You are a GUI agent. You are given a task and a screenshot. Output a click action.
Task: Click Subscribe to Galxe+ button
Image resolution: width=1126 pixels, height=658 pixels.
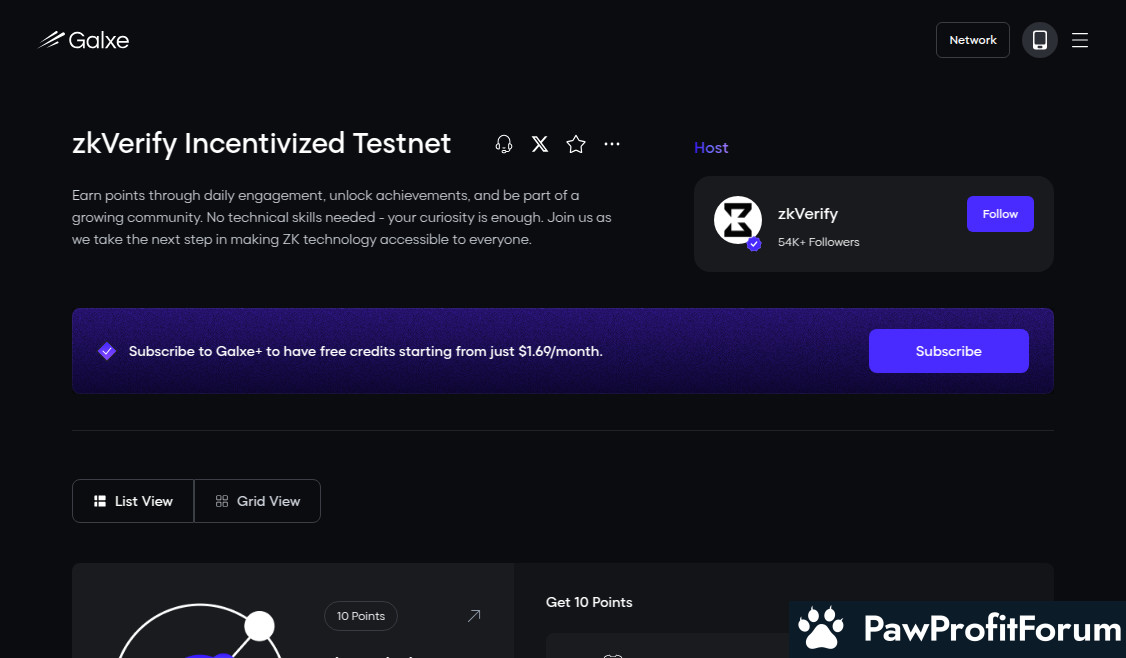click(948, 351)
